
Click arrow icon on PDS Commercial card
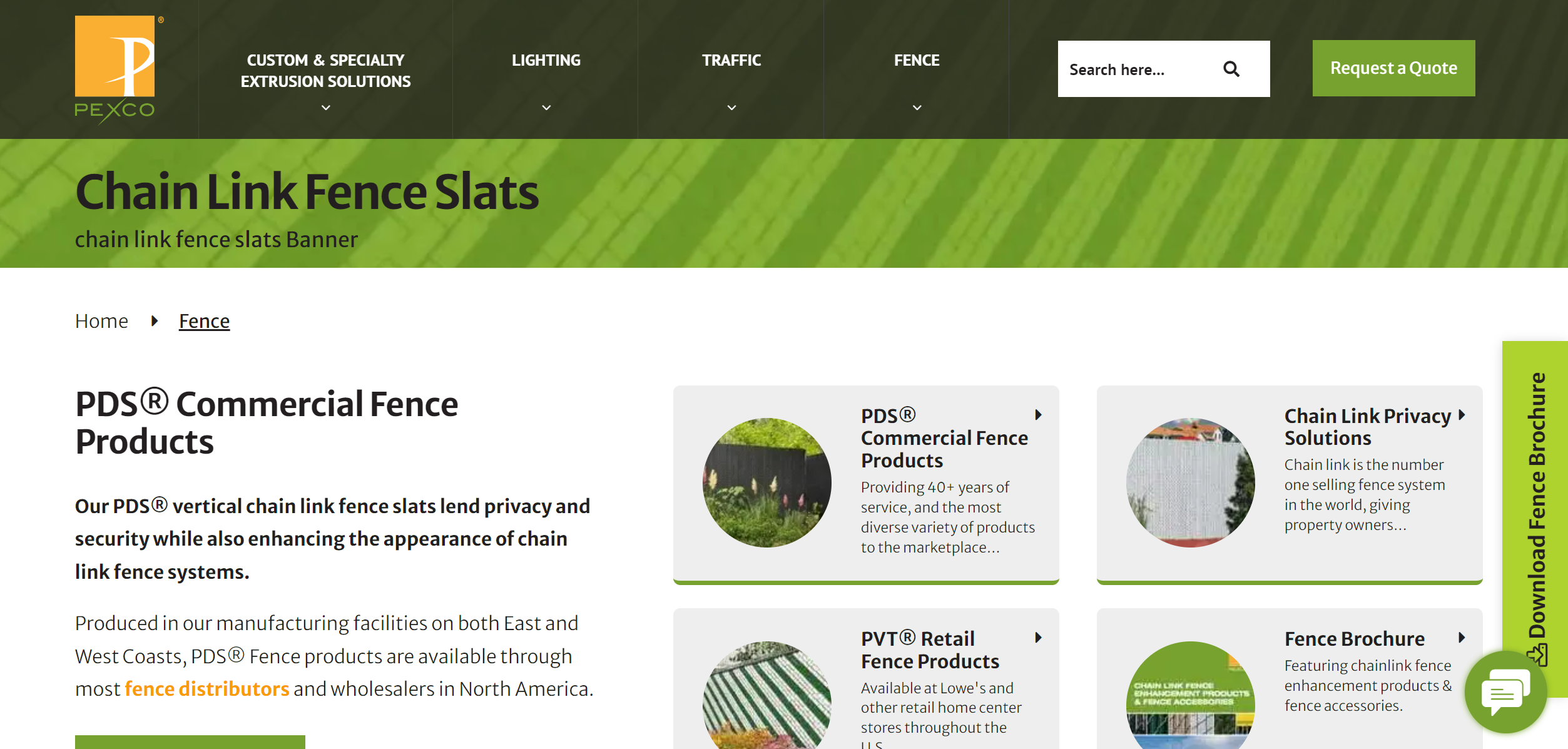(1038, 415)
